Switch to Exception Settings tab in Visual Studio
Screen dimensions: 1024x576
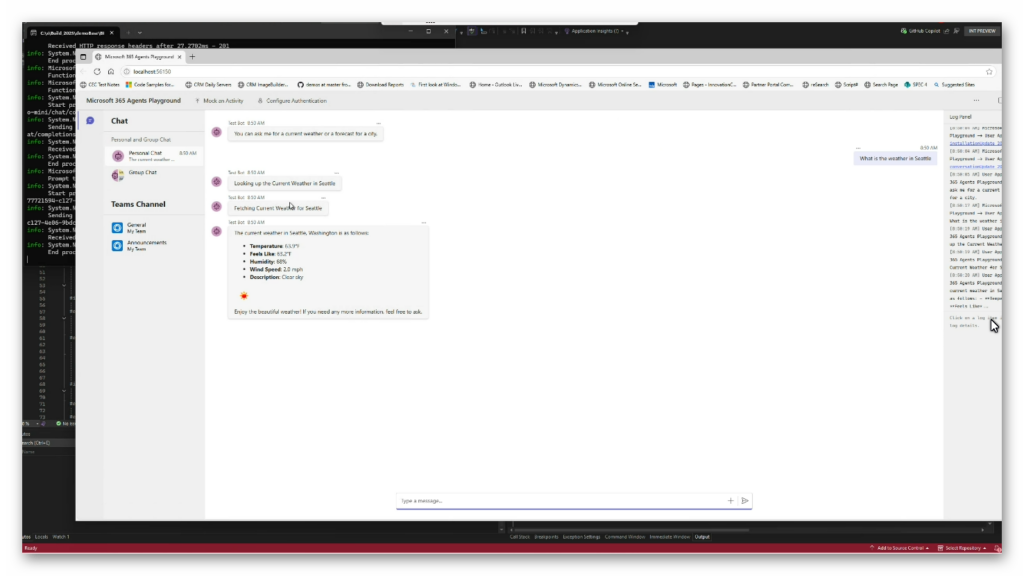click(x=581, y=537)
